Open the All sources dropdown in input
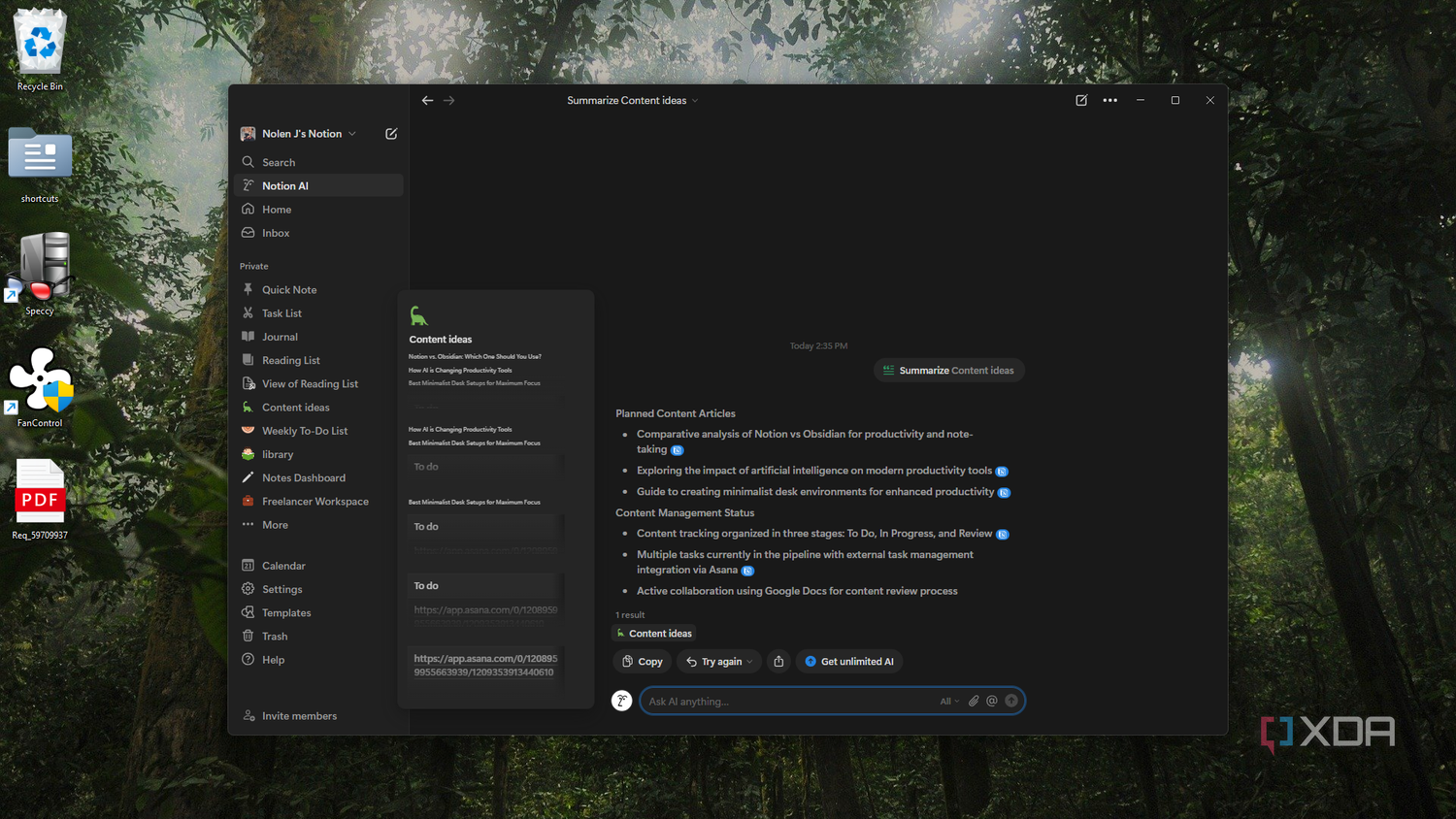1456x819 pixels. point(949,702)
